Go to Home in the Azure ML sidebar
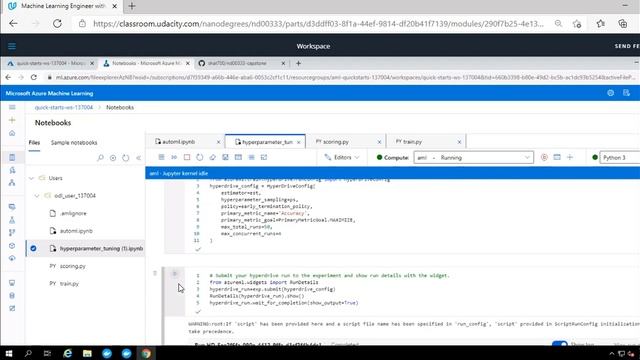The width and height of the screenshot is (640, 360). 12,133
